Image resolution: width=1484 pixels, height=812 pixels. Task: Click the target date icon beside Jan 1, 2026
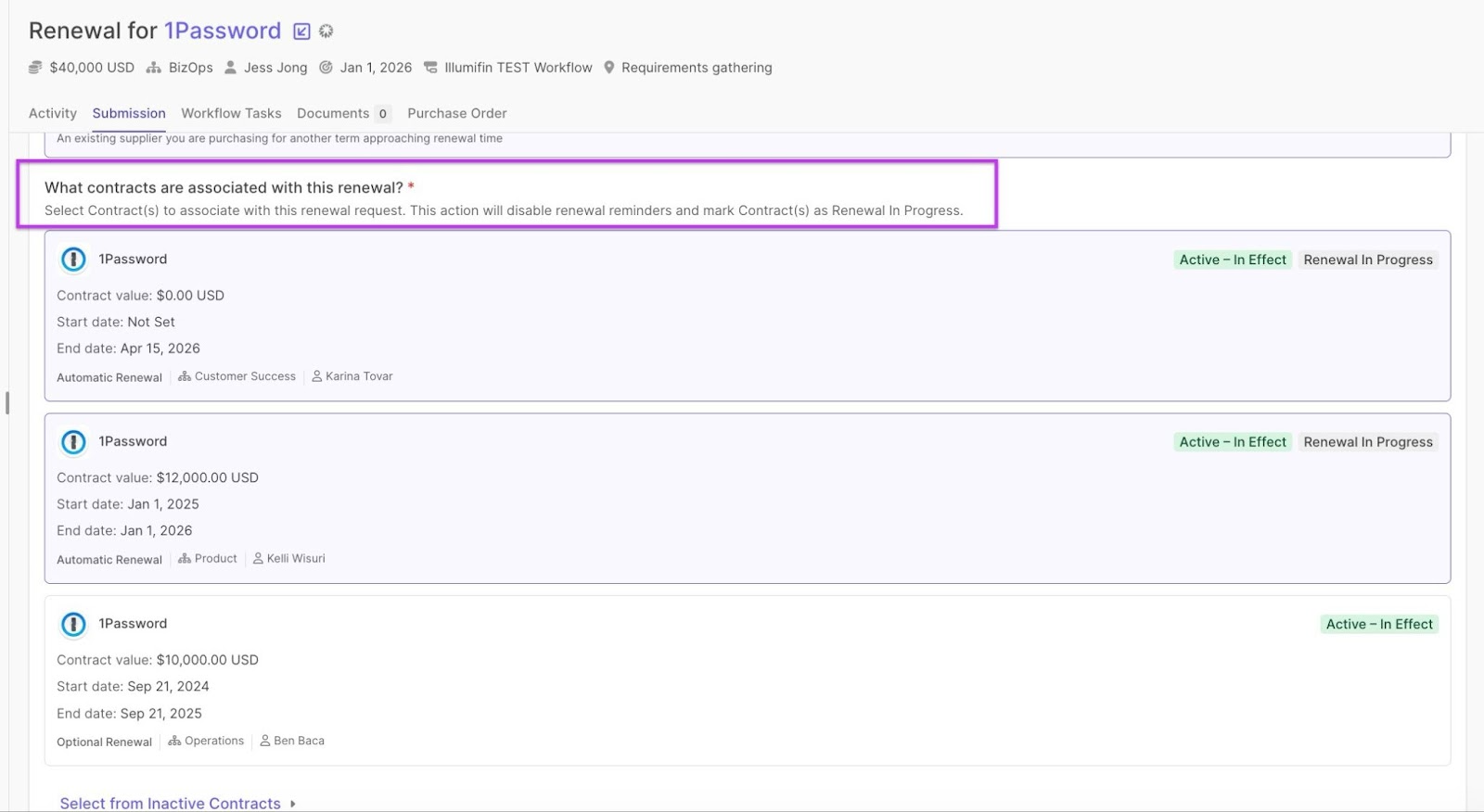pyautogui.click(x=326, y=68)
